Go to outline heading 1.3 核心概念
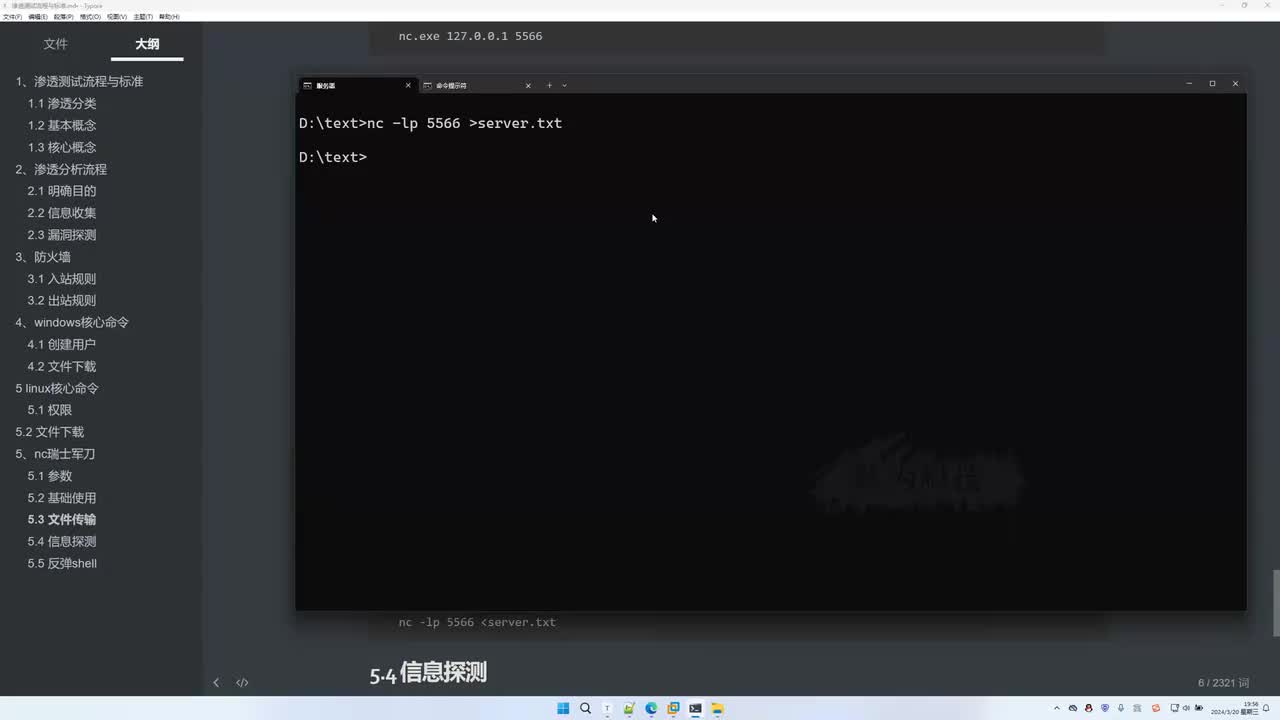Screen dimensions: 1280x720 tap(62, 148)
